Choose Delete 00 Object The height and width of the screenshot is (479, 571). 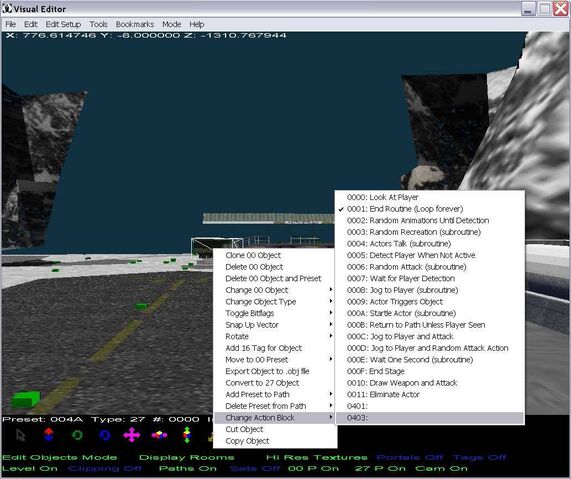(x=274, y=267)
